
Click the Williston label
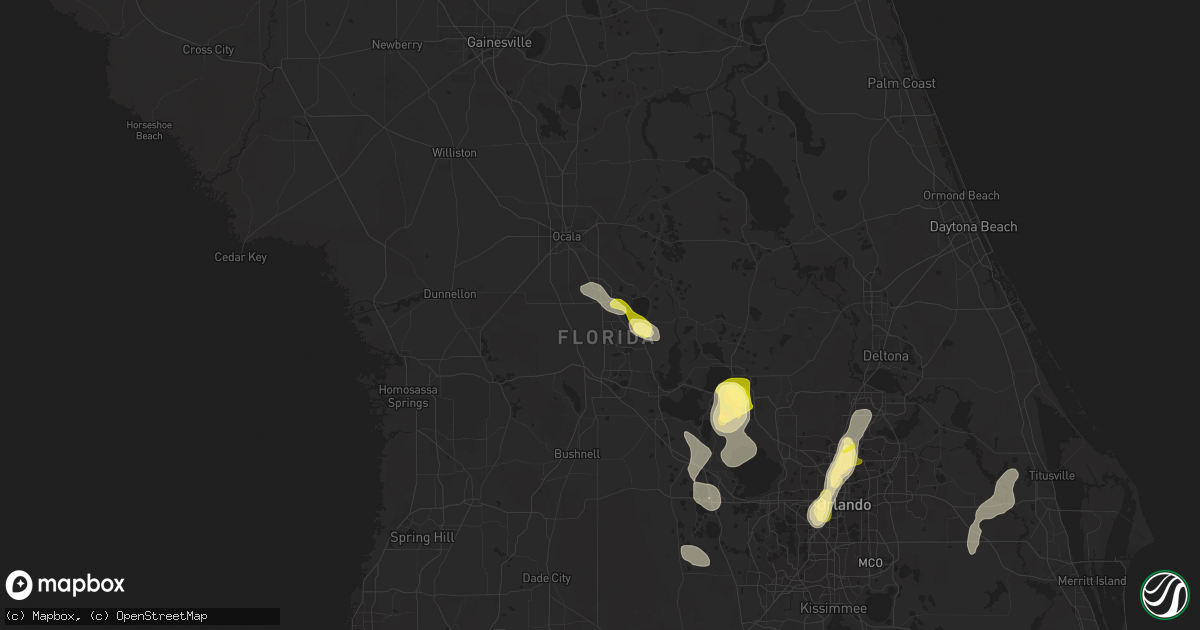pyautogui.click(x=454, y=153)
